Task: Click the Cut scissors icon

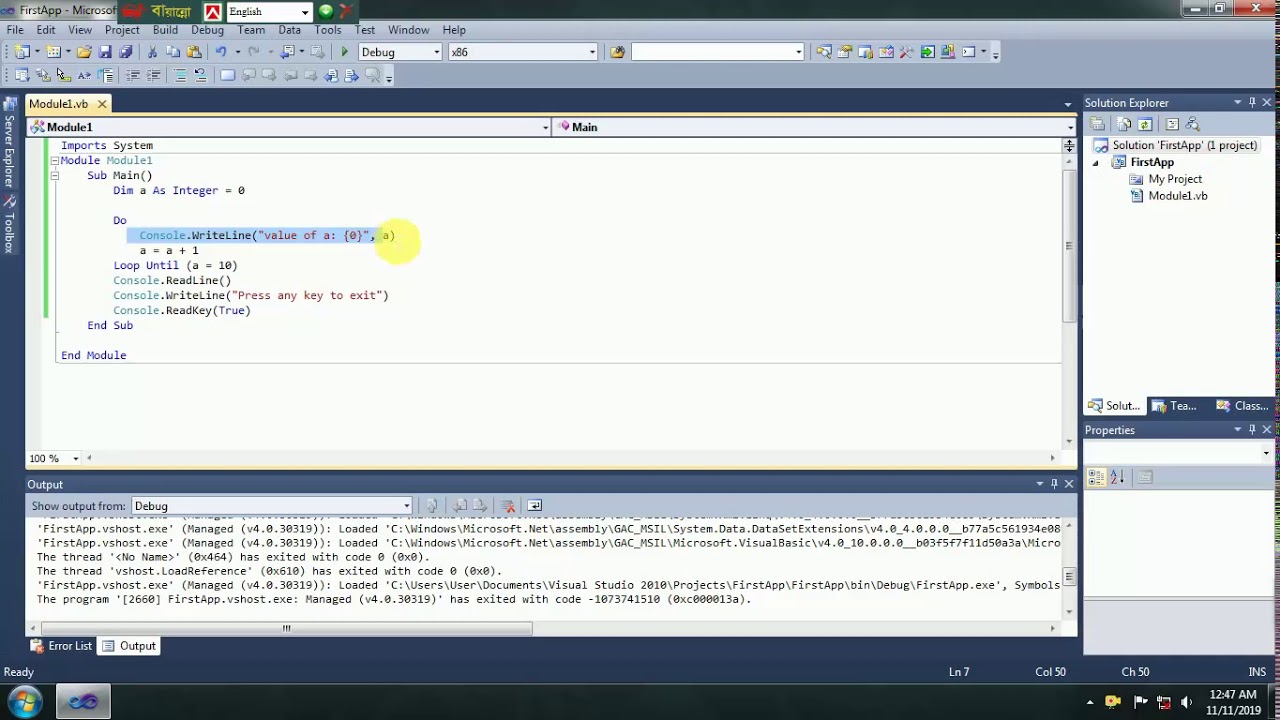Action: [152, 52]
